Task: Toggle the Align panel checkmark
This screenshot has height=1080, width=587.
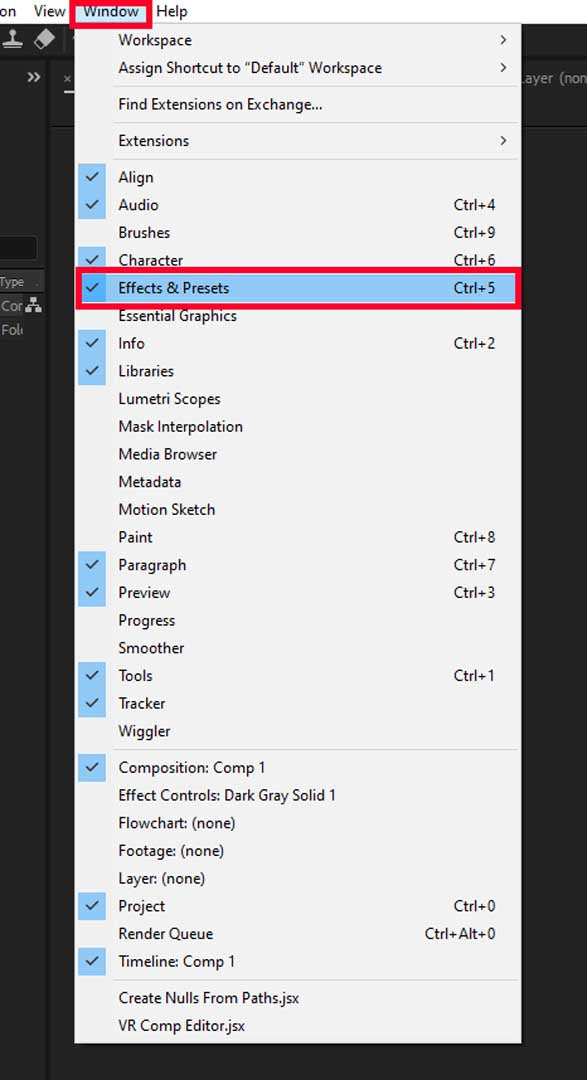Action: (92, 177)
